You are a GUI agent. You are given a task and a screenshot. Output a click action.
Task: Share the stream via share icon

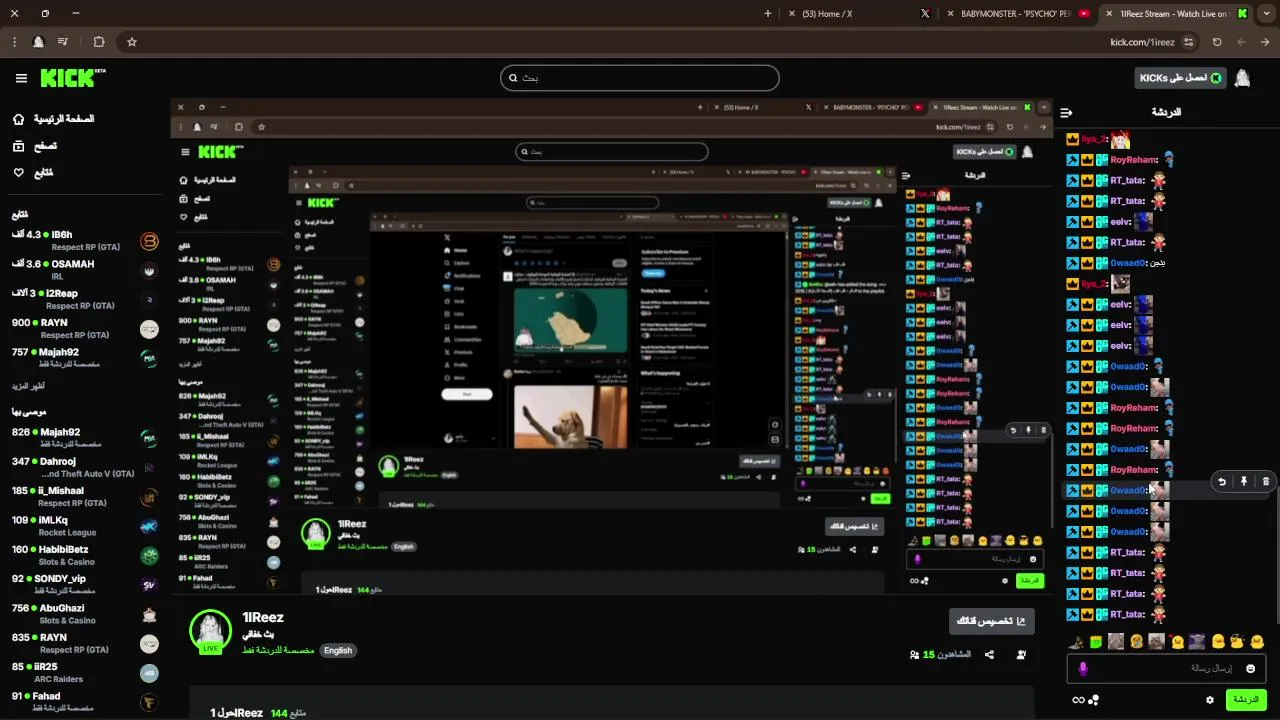989,655
